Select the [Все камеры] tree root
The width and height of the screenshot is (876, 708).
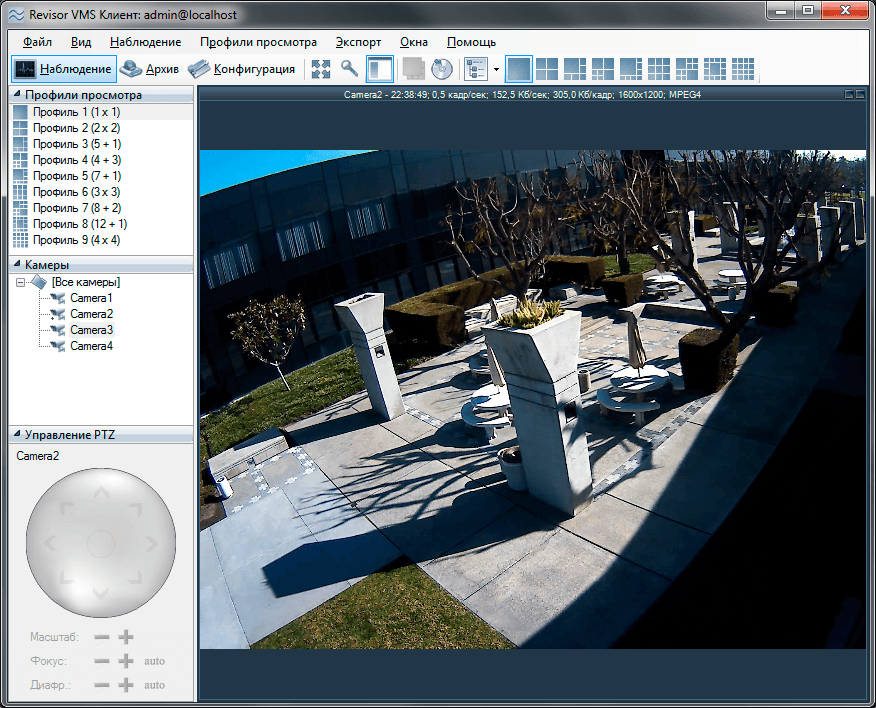tap(85, 282)
